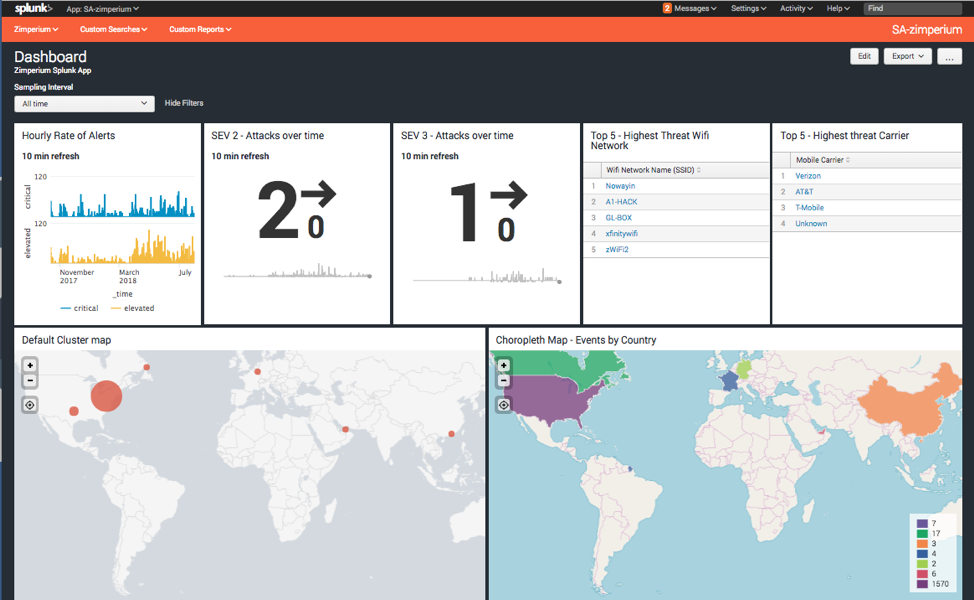
Task: Open the GL-BOX wifi network link
Action: [619, 218]
